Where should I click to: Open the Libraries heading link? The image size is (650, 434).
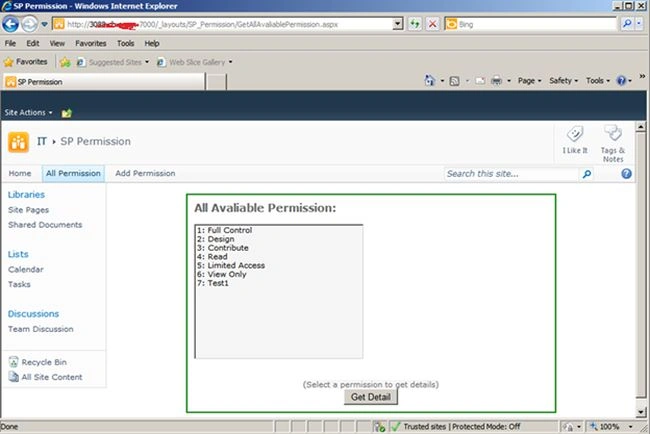26,194
